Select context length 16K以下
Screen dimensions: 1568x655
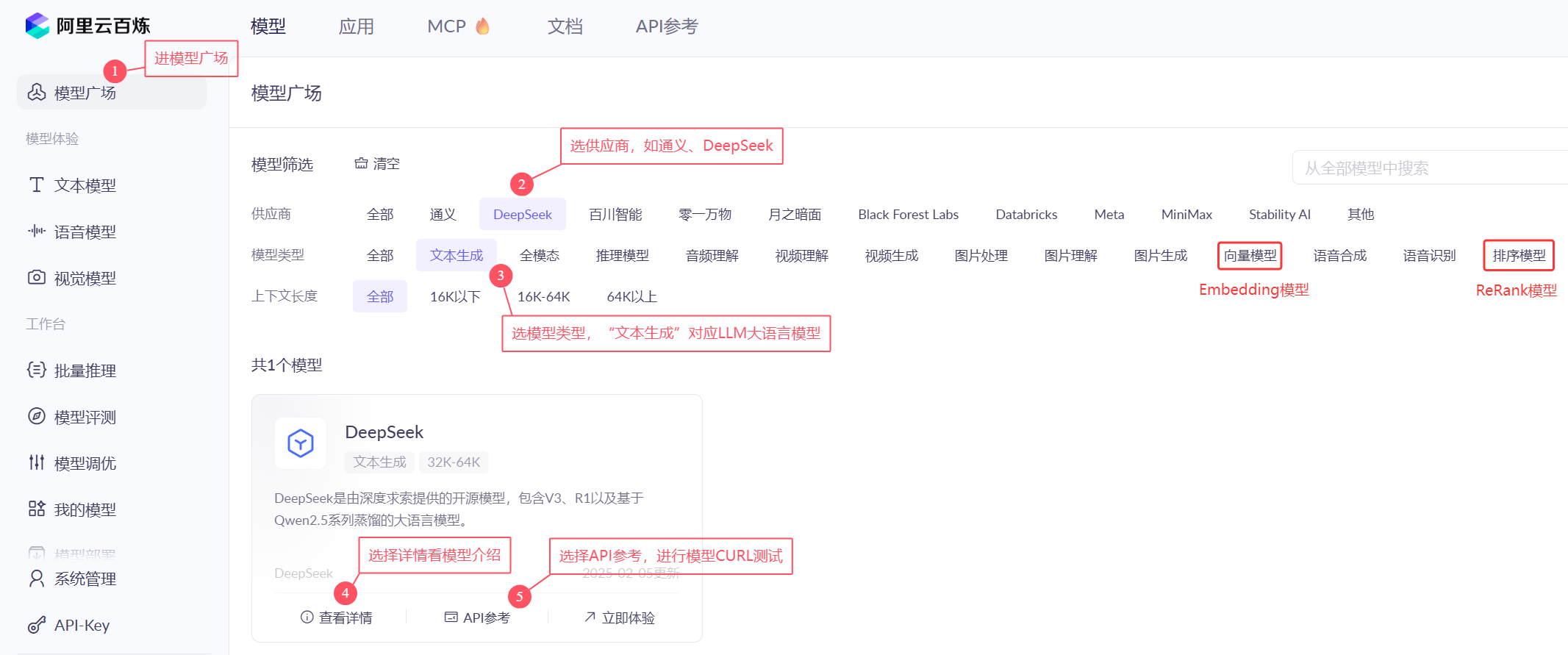point(455,296)
